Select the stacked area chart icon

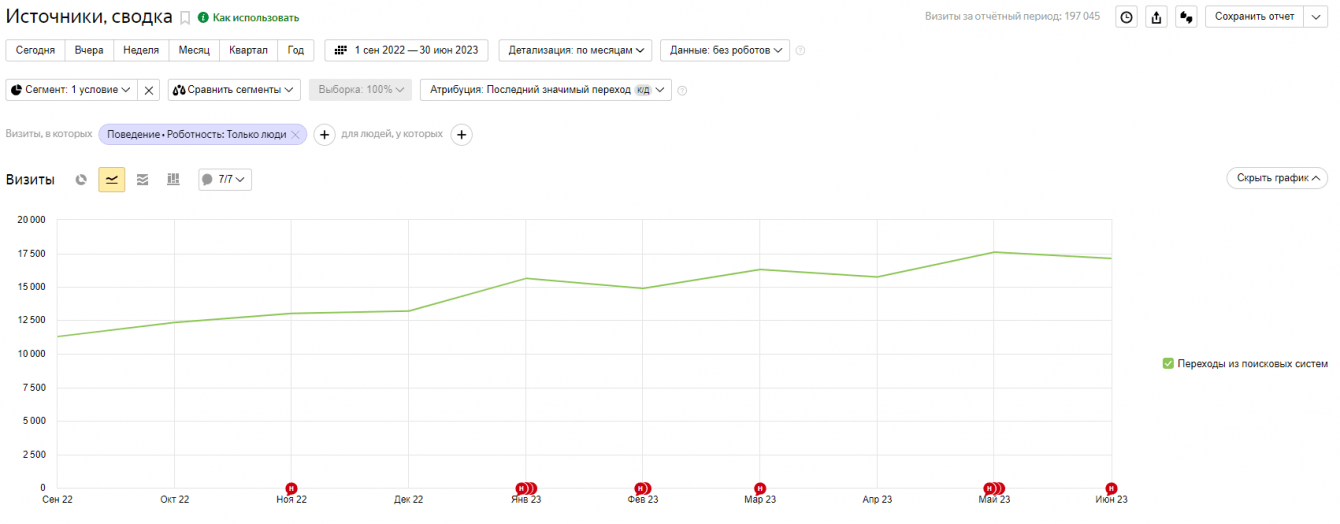[142, 180]
